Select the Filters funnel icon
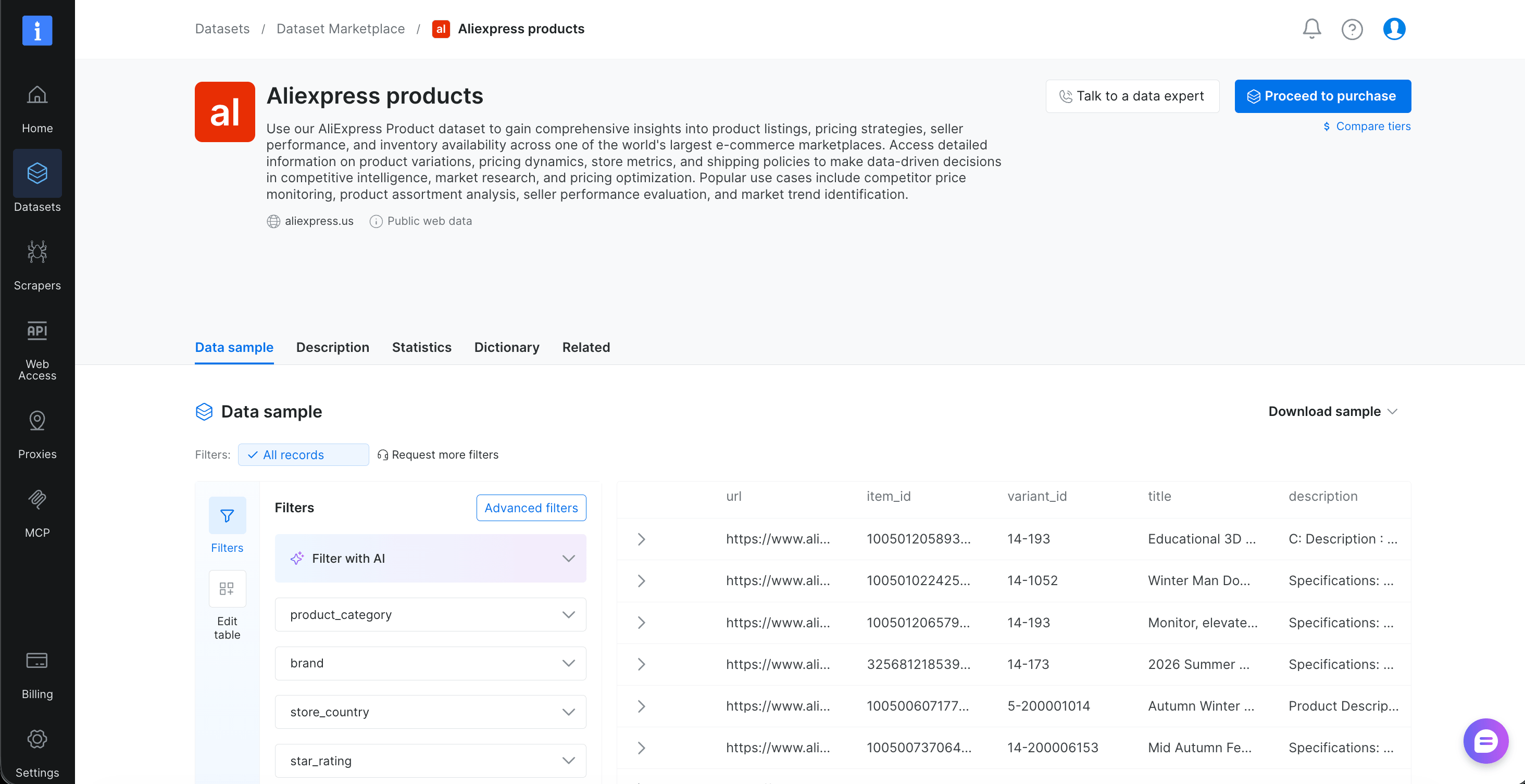This screenshot has width=1525, height=784. point(227,515)
